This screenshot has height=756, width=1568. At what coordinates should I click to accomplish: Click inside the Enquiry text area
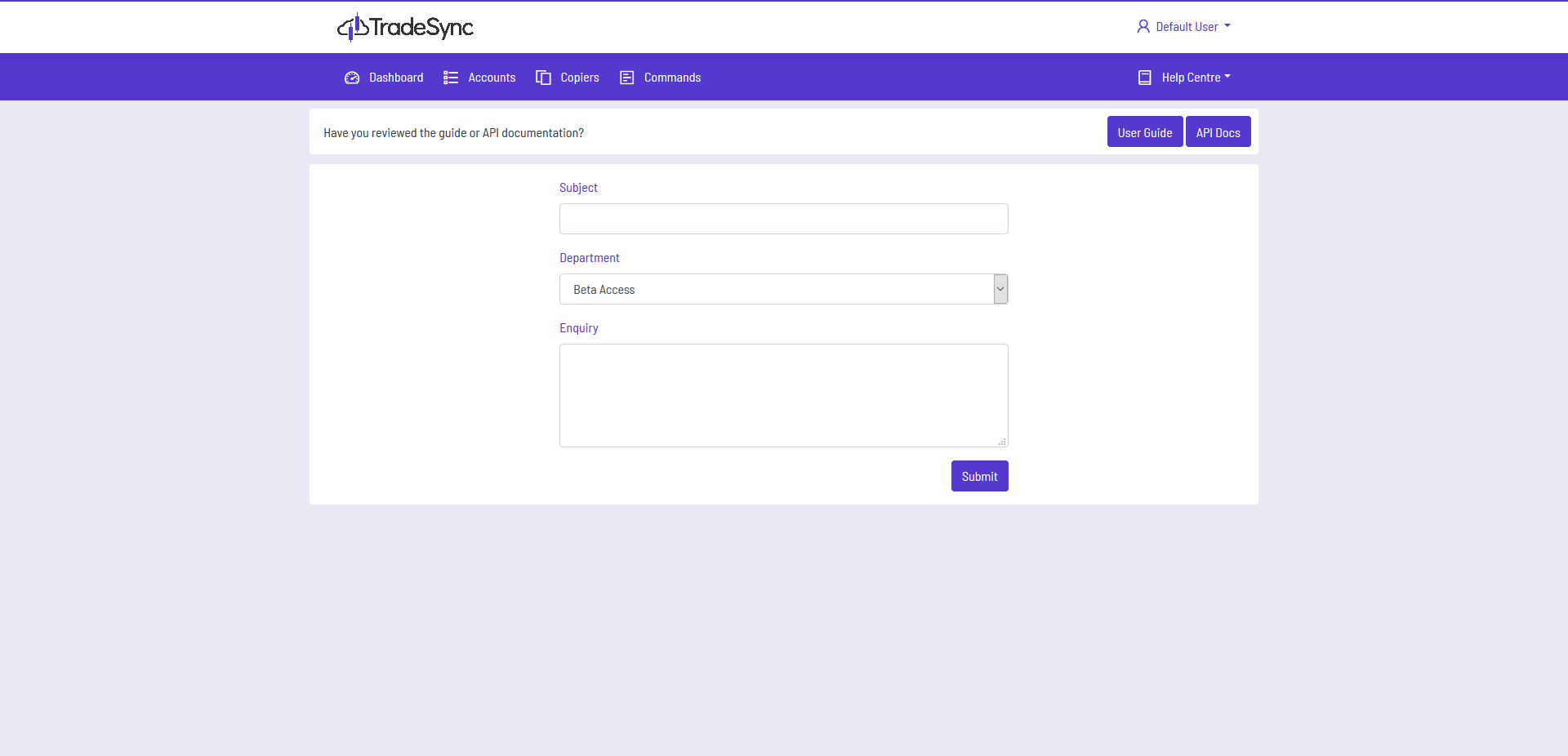[x=784, y=395]
